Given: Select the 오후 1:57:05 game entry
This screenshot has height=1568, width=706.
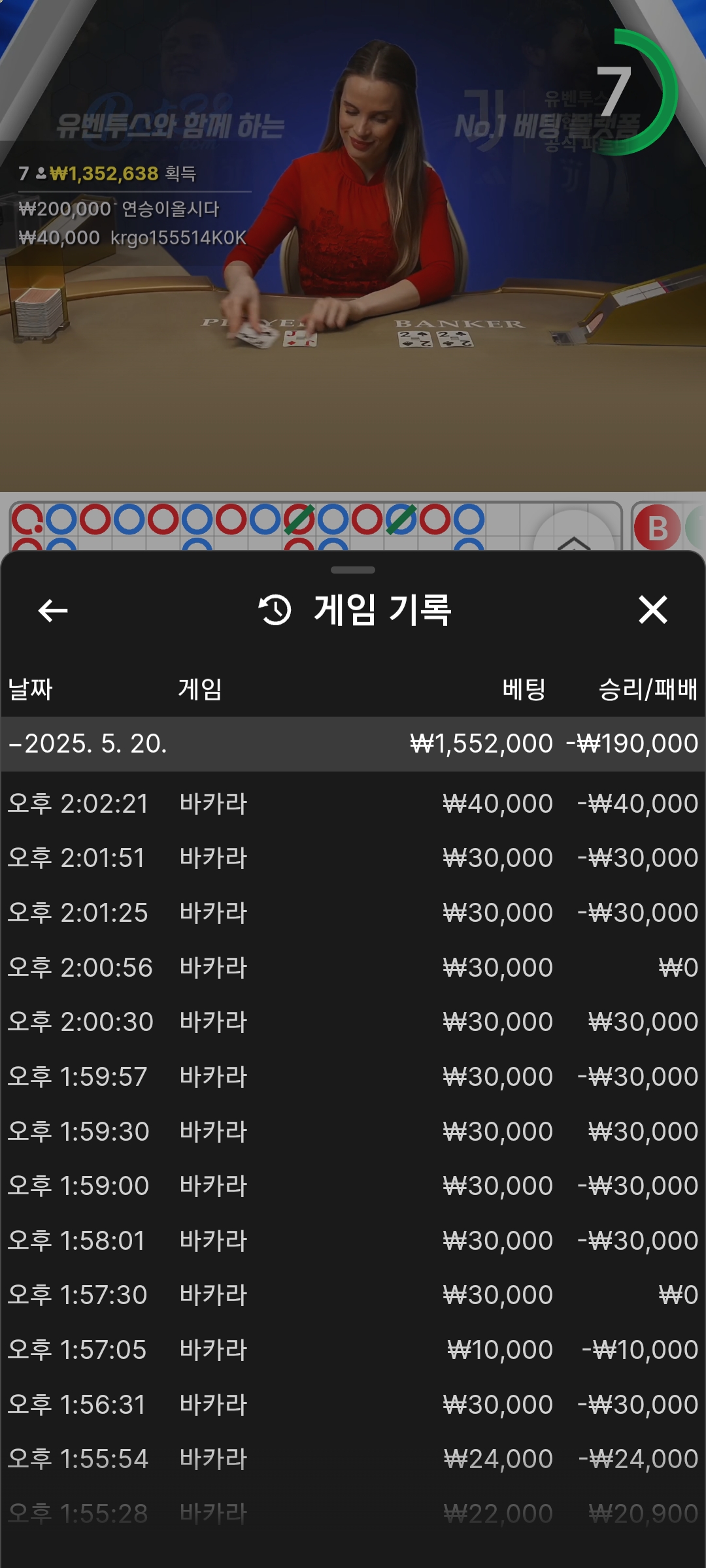Looking at the screenshot, I should tap(353, 1350).
